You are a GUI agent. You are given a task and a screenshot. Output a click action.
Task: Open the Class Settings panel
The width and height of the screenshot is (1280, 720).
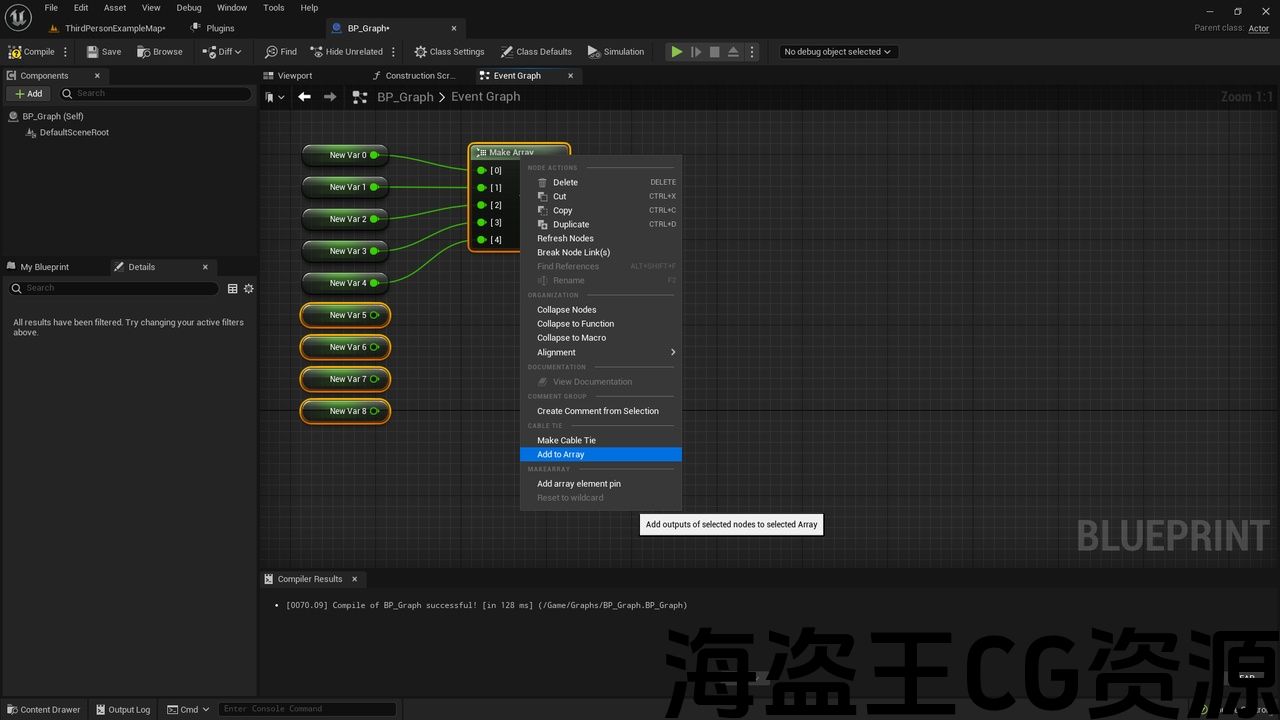449,52
